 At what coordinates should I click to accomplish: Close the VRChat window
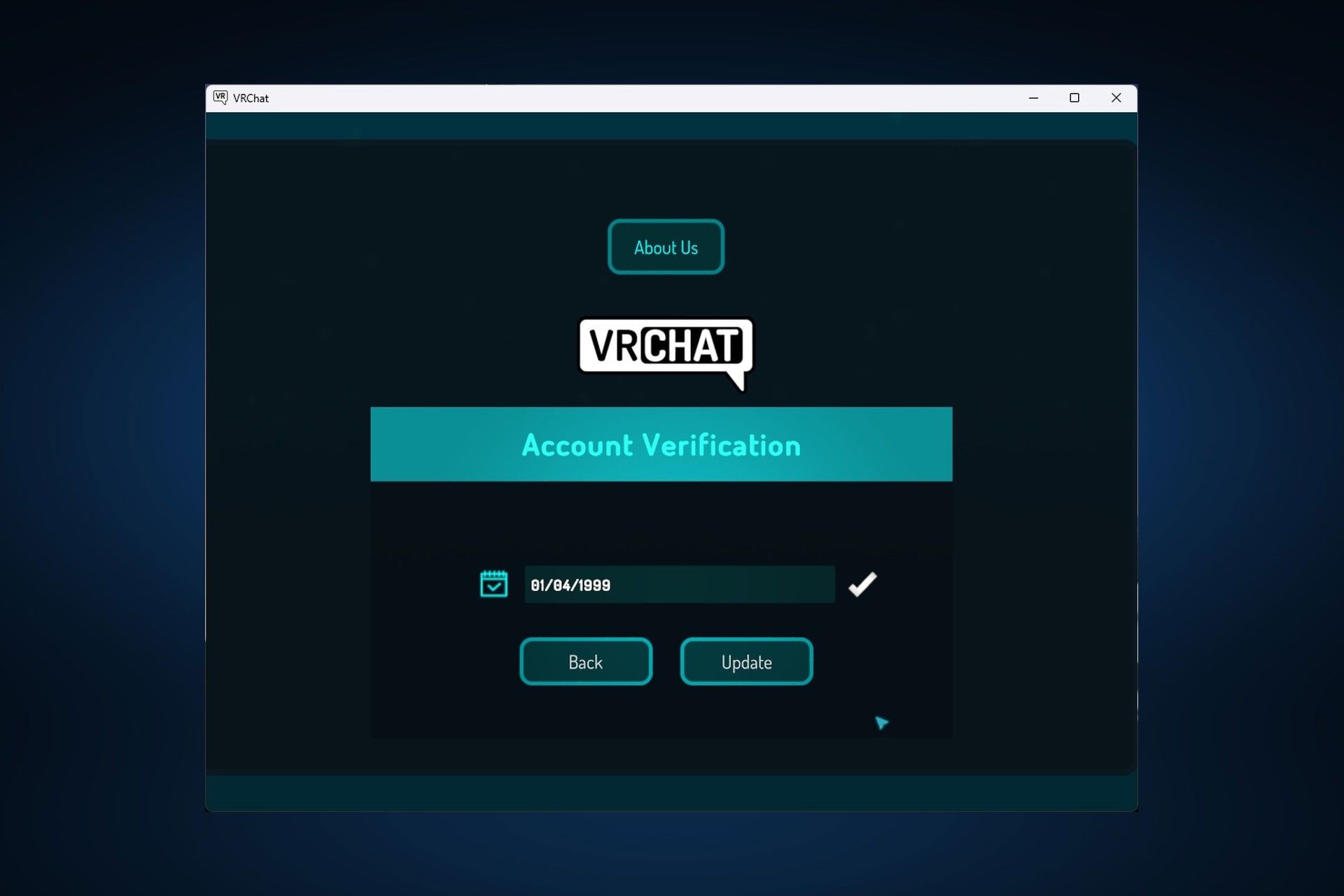(x=1115, y=98)
